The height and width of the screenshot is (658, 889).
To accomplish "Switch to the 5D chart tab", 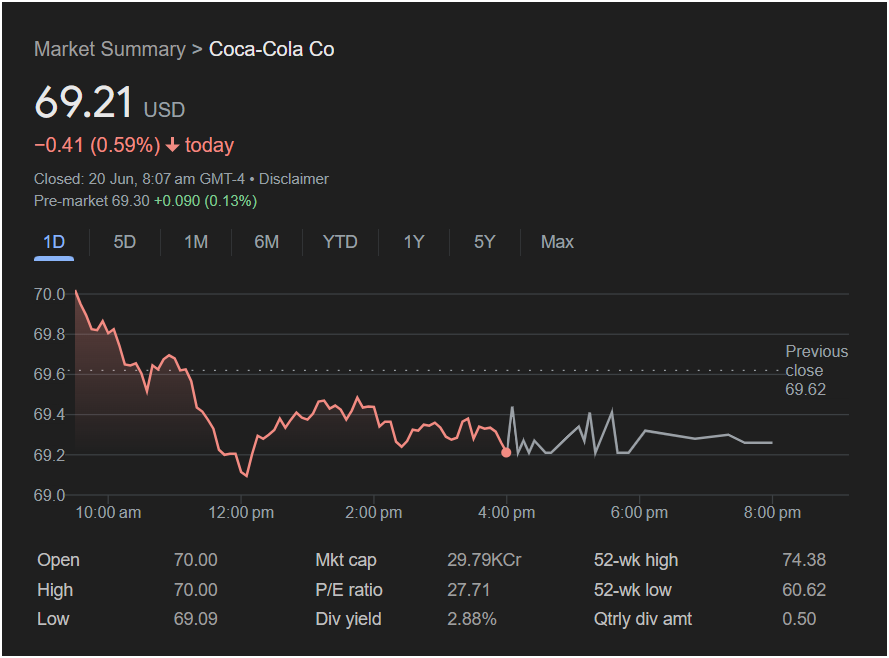I will pyautogui.click(x=125, y=243).
